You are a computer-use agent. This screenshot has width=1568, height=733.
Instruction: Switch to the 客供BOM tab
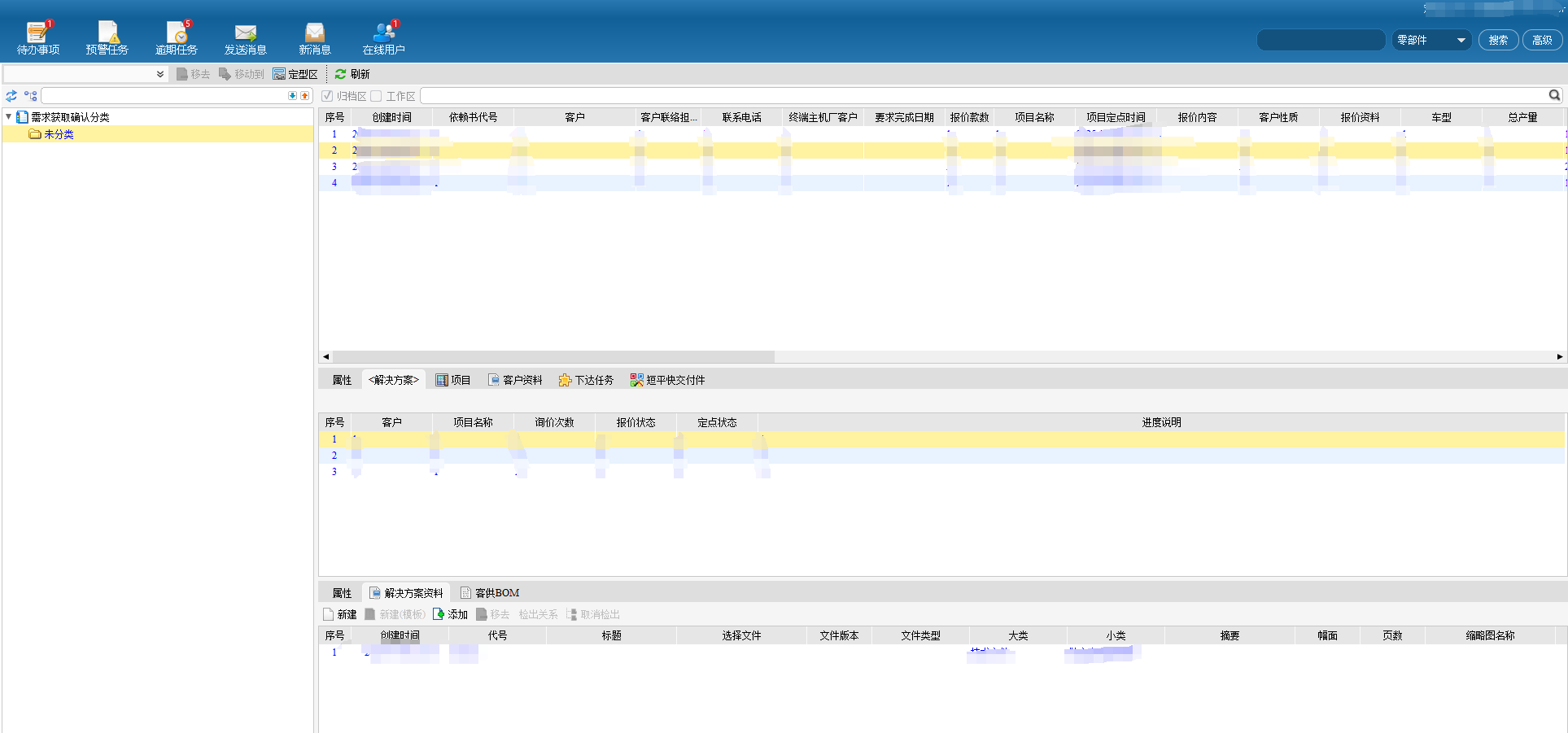[x=489, y=593]
